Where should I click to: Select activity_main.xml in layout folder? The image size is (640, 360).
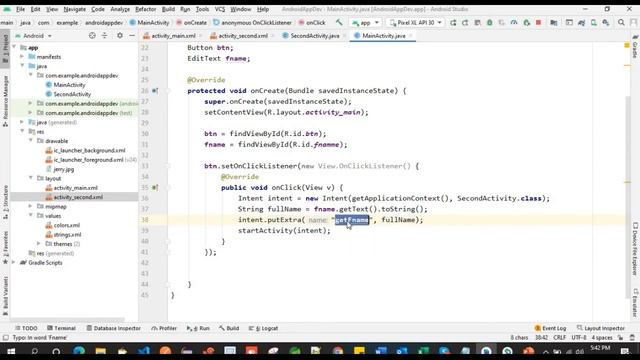(x=71, y=188)
